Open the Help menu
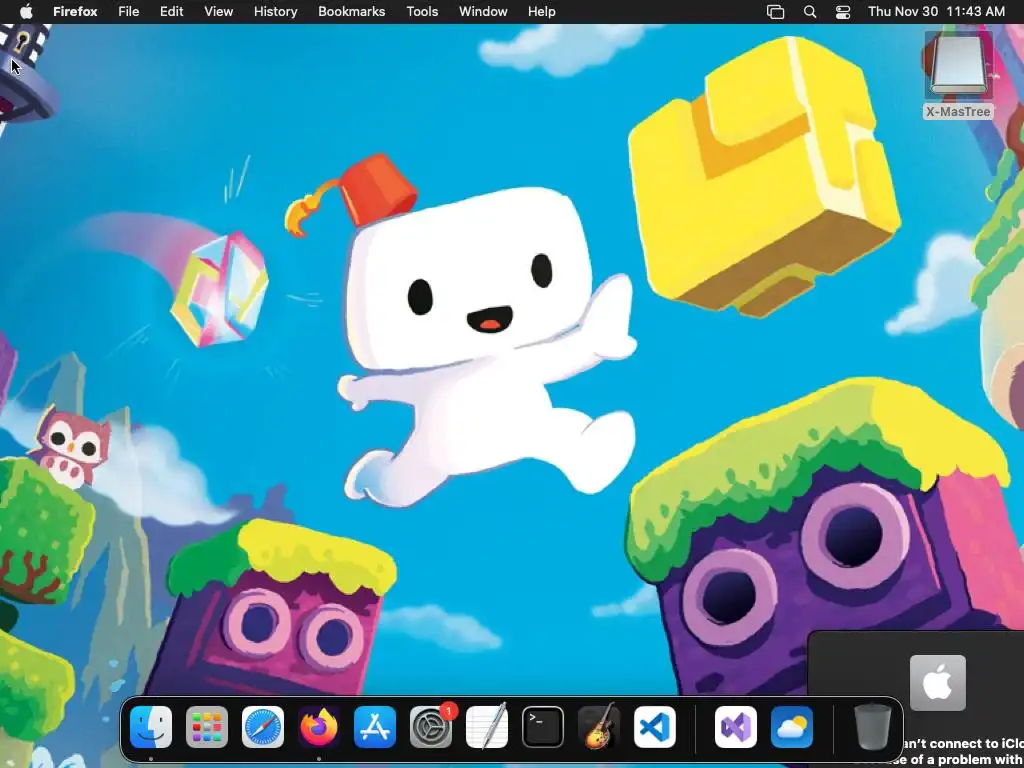Image resolution: width=1024 pixels, height=768 pixels. coord(541,12)
